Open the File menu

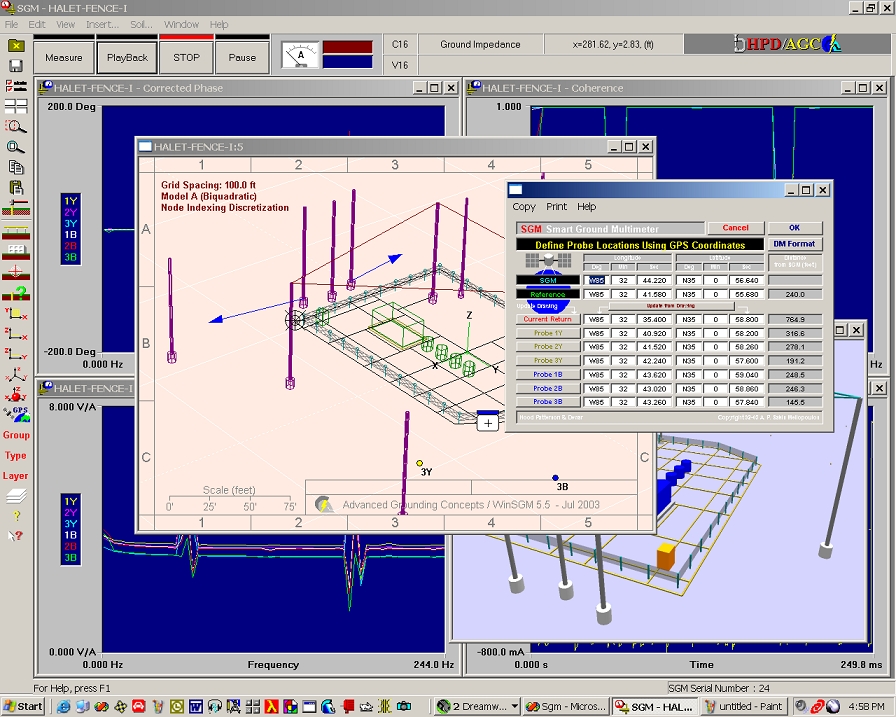(x=11, y=25)
